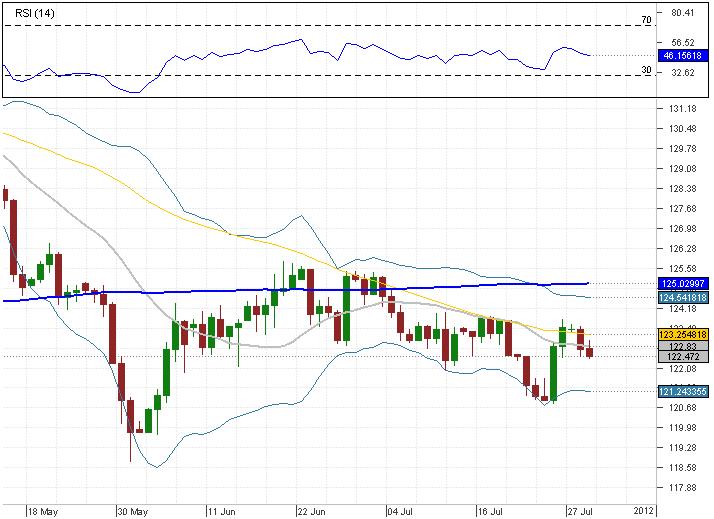The image size is (714, 519).
Task: Click the 124.541818 upper band price tag
Action: click(x=679, y=297)
